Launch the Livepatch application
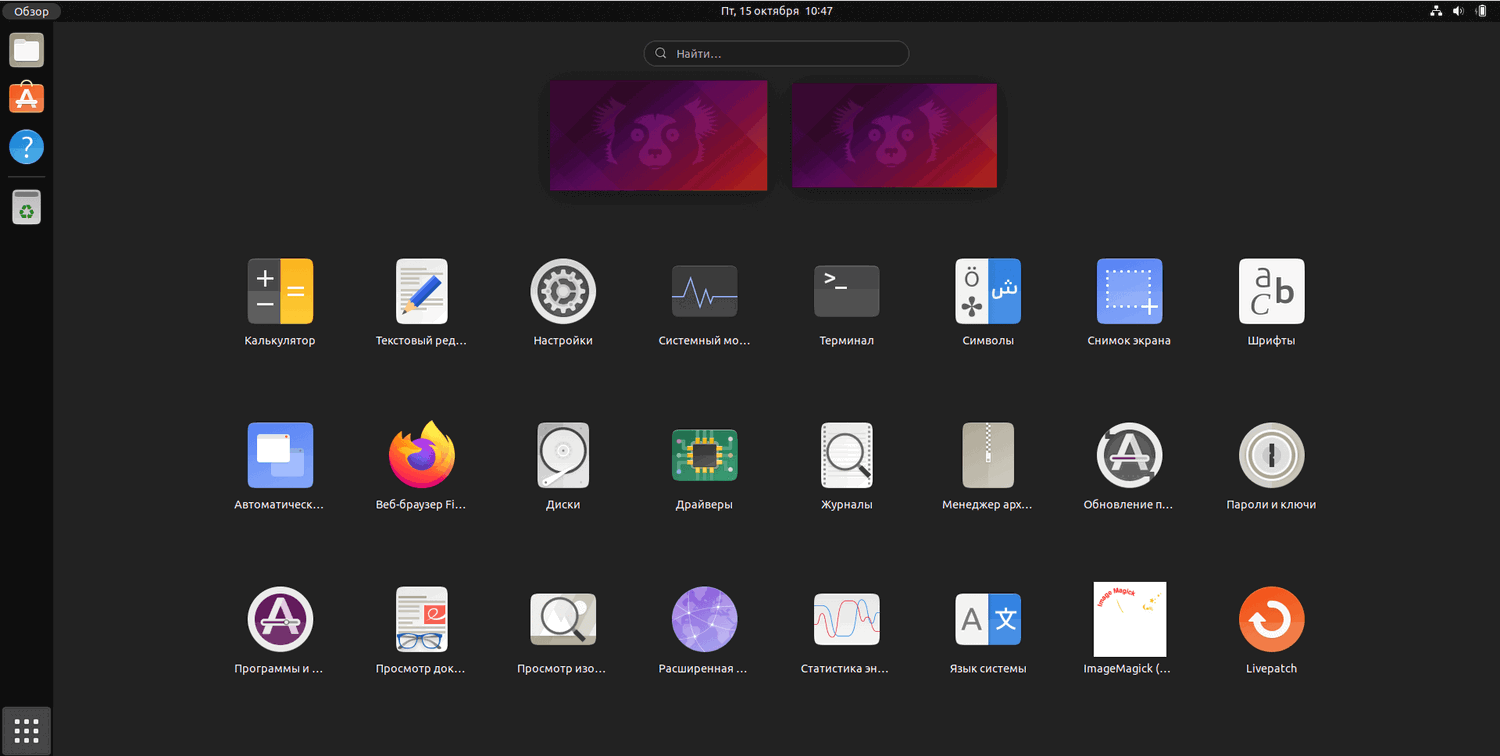 coord(1271,619)
